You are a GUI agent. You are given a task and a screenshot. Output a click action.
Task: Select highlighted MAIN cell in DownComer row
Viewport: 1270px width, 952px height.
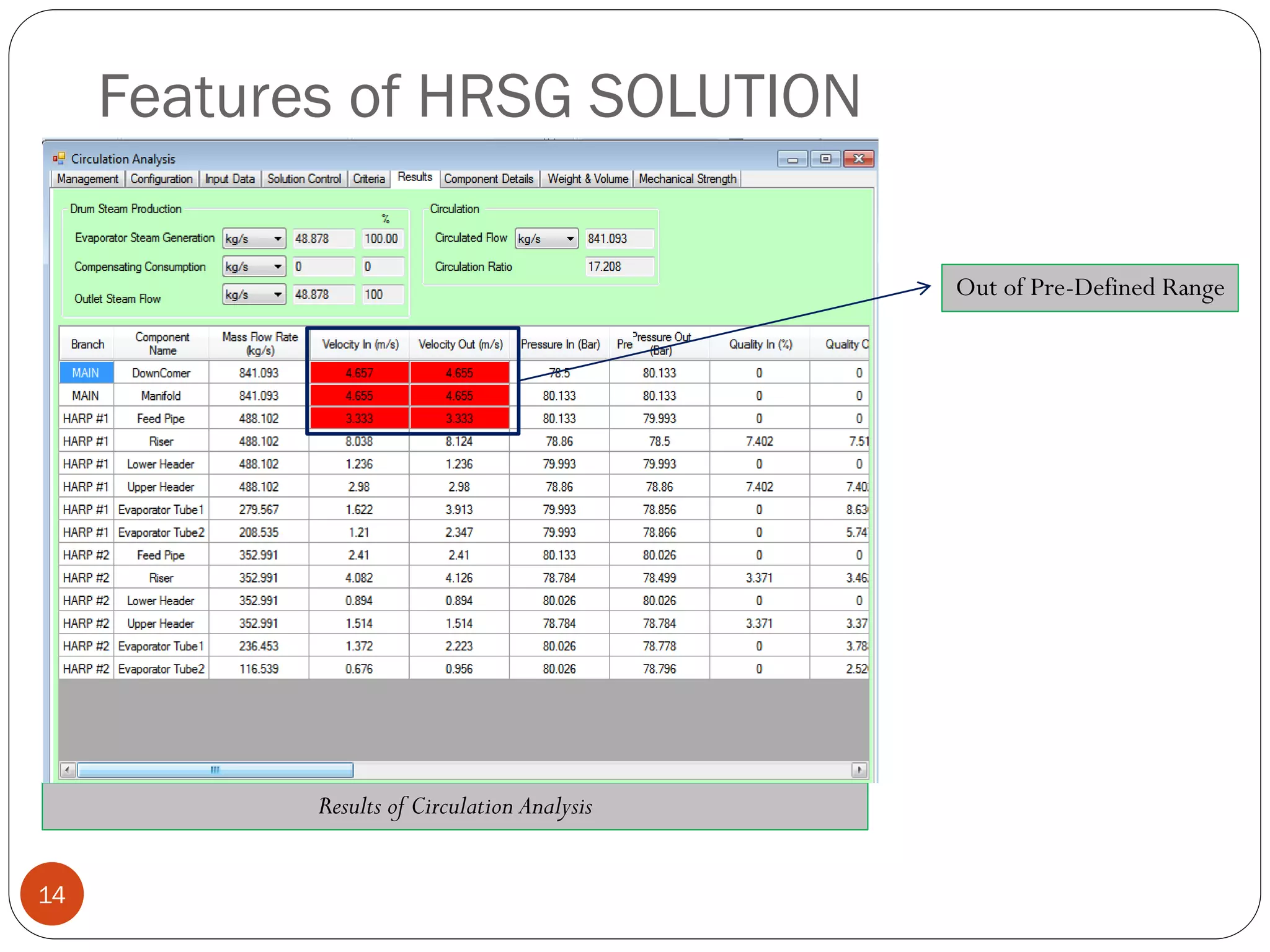(87, 372)
